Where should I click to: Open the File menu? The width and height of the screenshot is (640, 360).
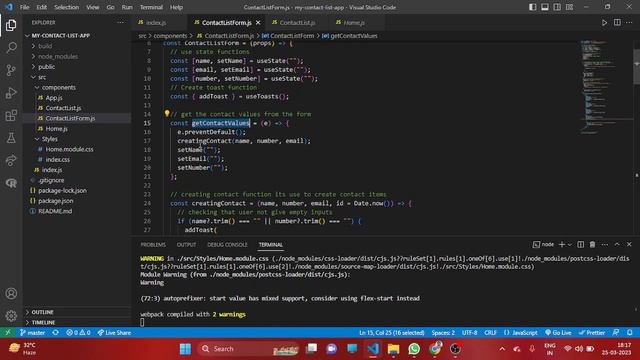[x=24, y=7]
